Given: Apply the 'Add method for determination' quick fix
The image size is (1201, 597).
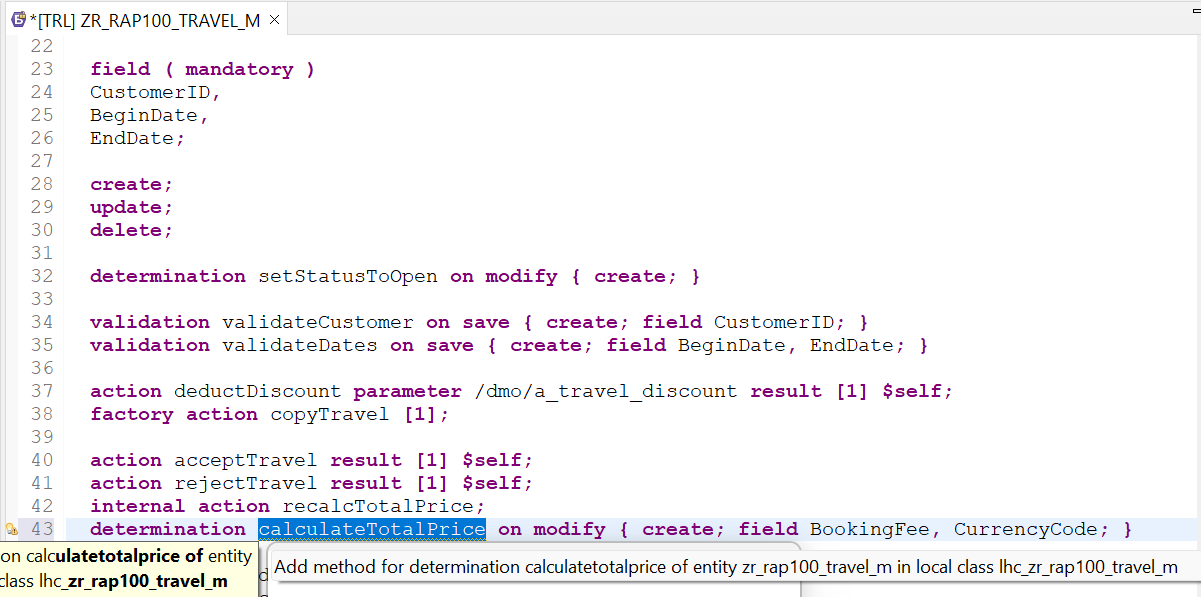Looking at the screenshot, I should 725,567.
